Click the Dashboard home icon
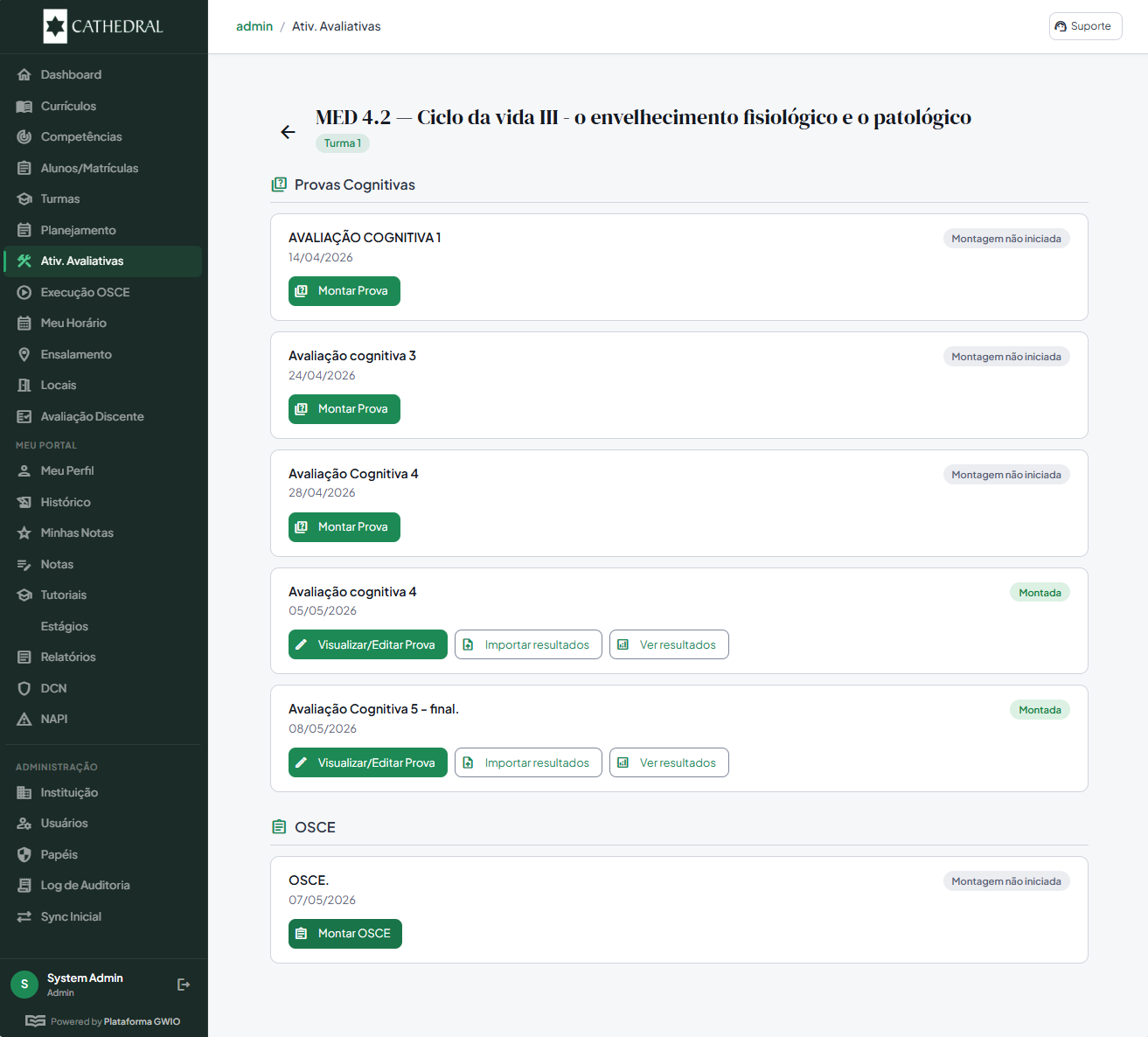The height and width of the screenshot is (1037, 1148). 24,75
